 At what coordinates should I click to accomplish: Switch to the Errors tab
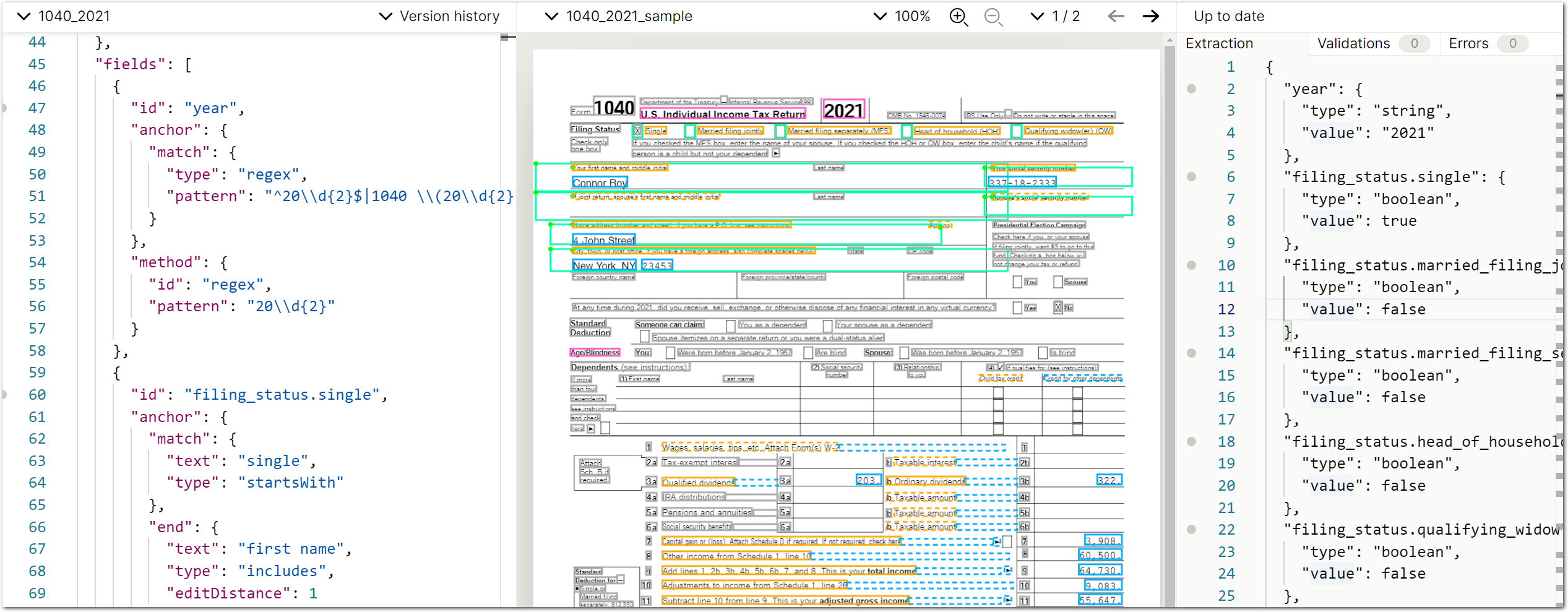click(1488, 43)
